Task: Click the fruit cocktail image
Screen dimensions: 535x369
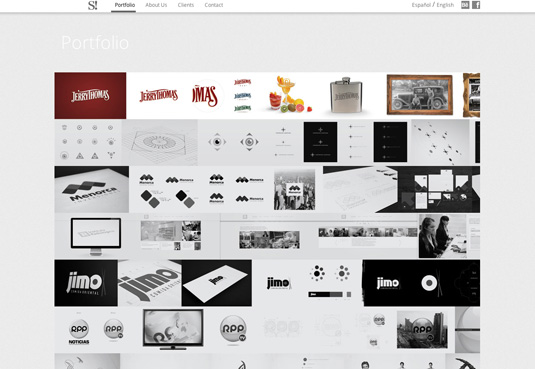Action: coord(289,94)
